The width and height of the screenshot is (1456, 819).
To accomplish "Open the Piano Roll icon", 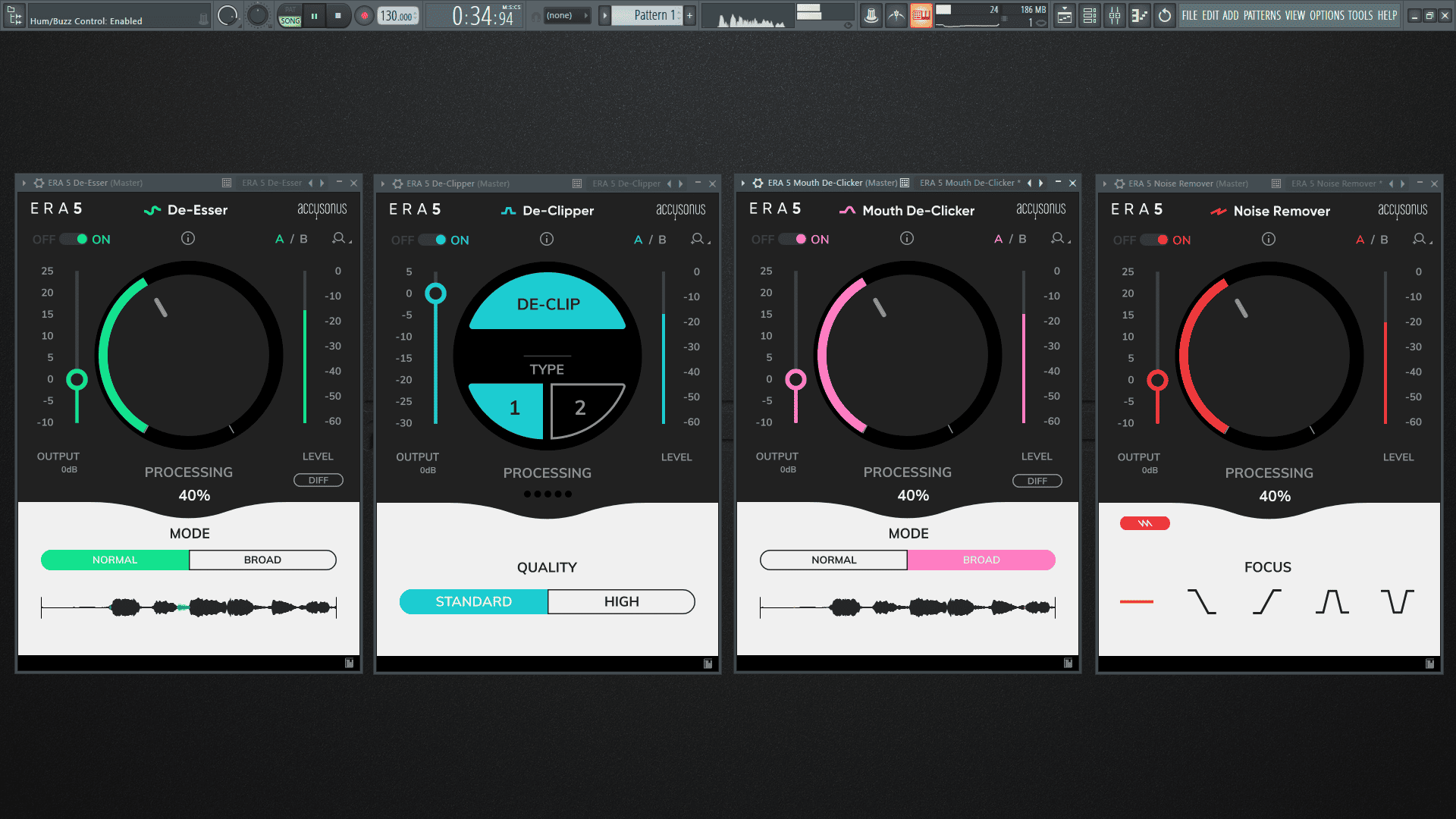I will 1139,15.
